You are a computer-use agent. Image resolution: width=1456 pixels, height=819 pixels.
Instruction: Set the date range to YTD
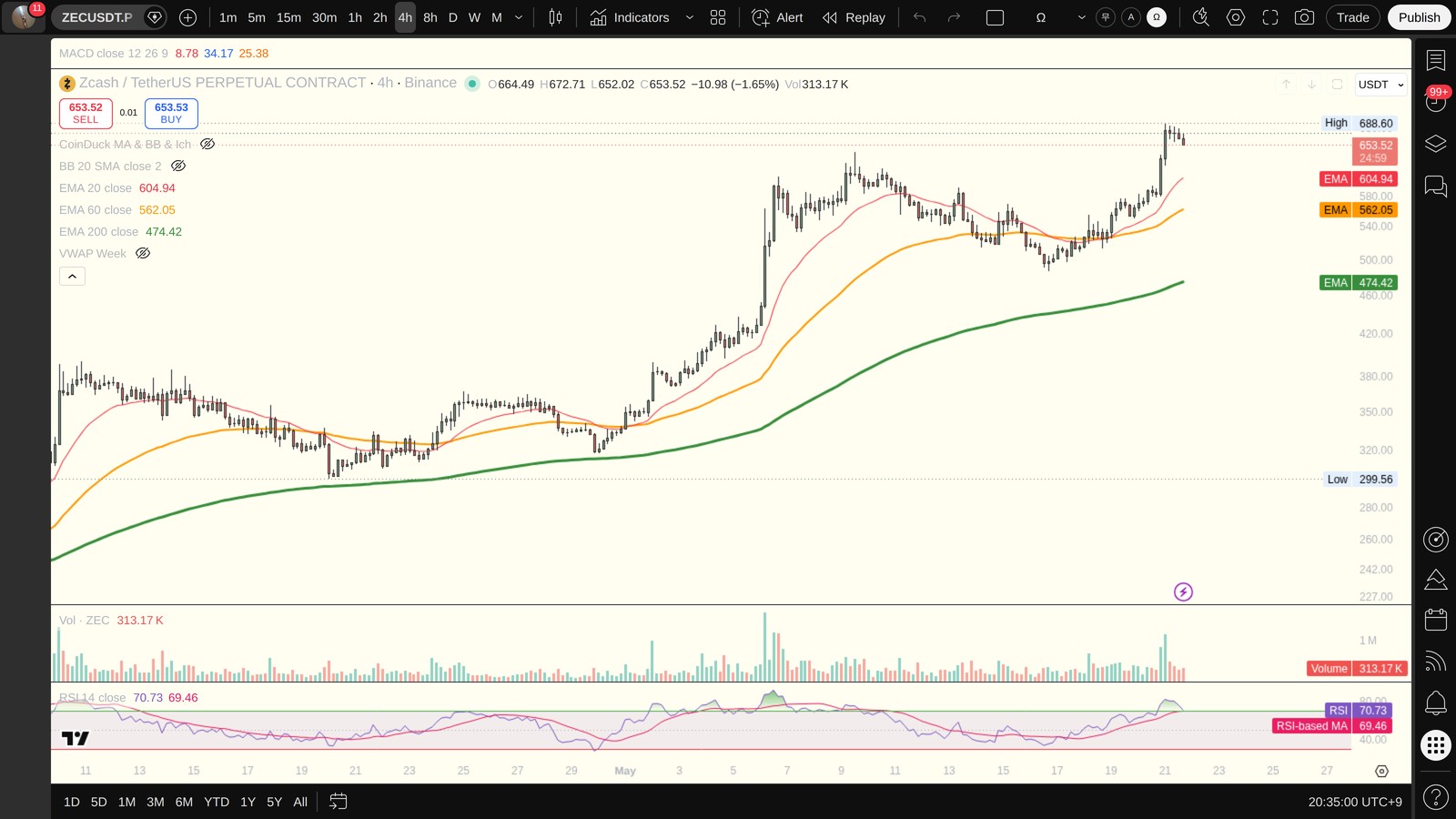[217, 802]
